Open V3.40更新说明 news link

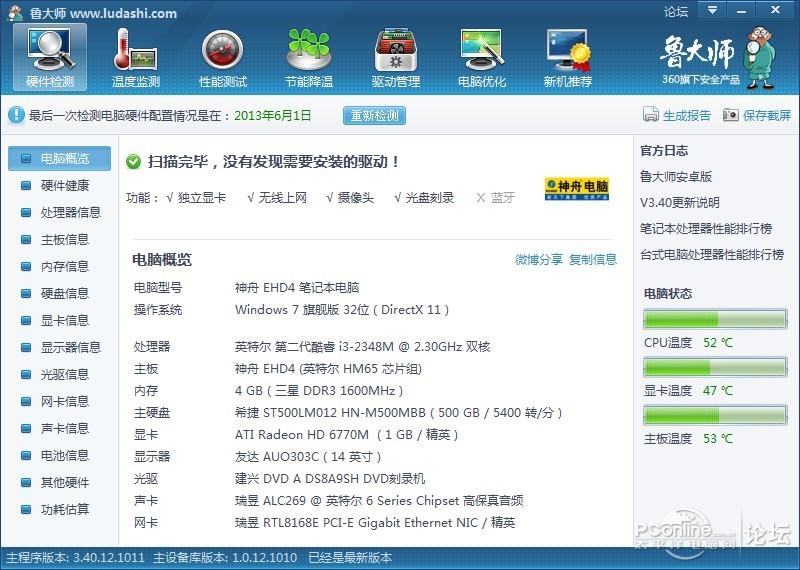pyautogui.click(x=680, y=203)
